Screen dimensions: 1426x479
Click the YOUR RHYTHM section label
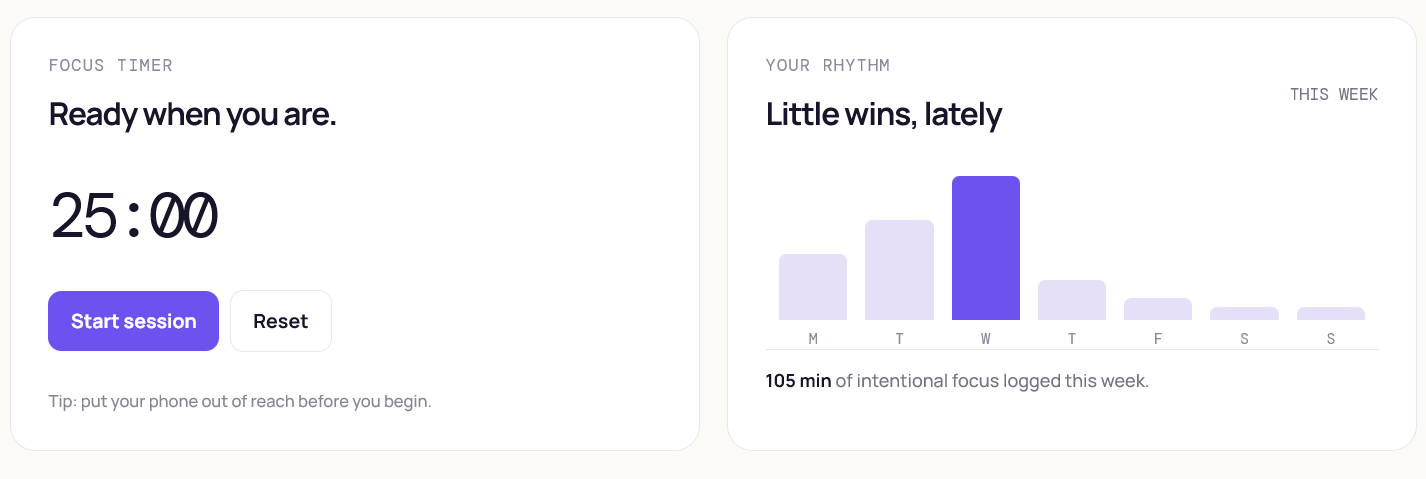point(828,66)
